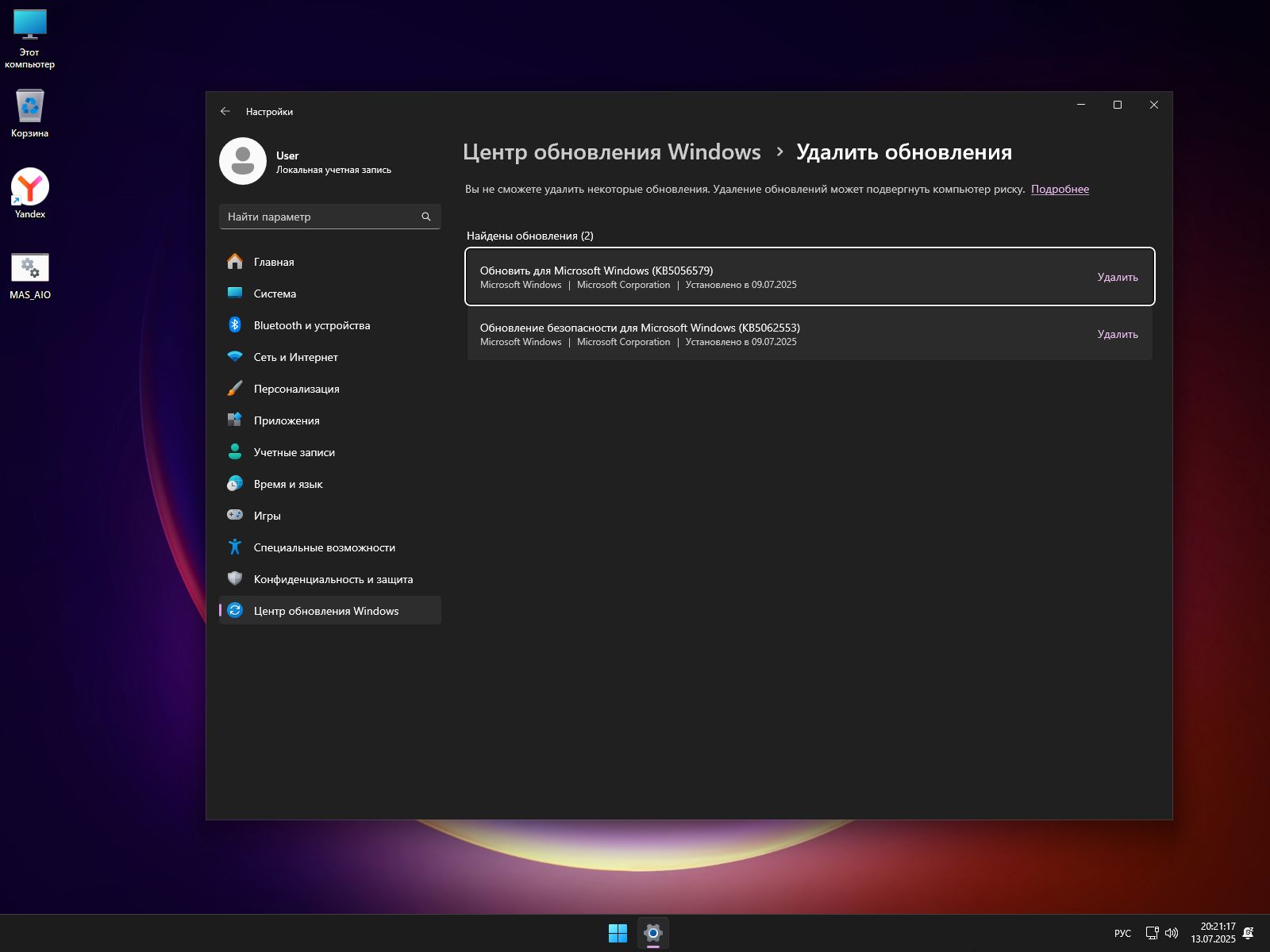
Task: Select Центр обновления Windows in sidebar
Action: (x=330, y=610)
